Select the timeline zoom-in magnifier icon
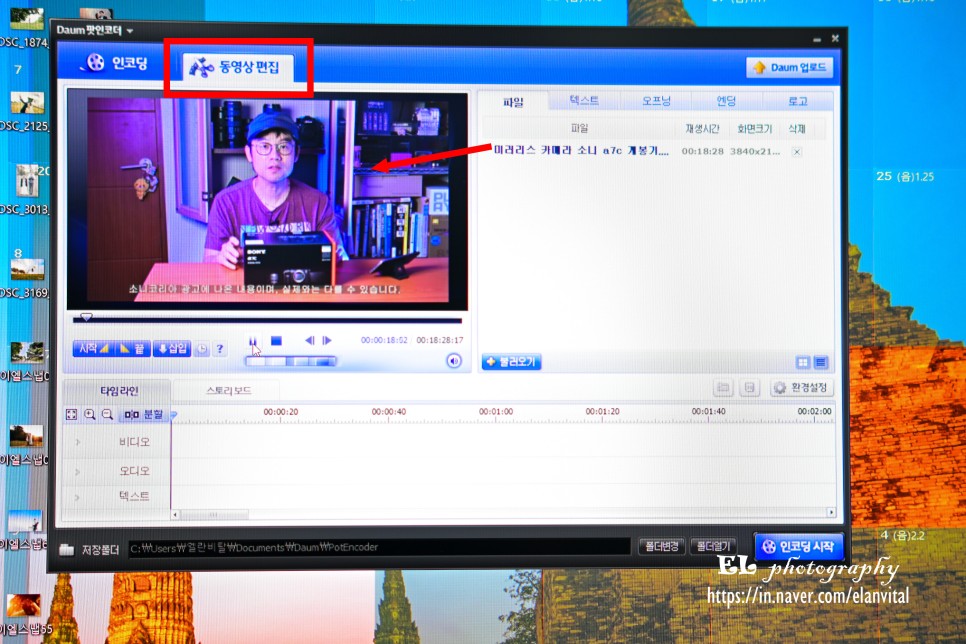Viewport: 966px width, 644px height. [89, 414]
